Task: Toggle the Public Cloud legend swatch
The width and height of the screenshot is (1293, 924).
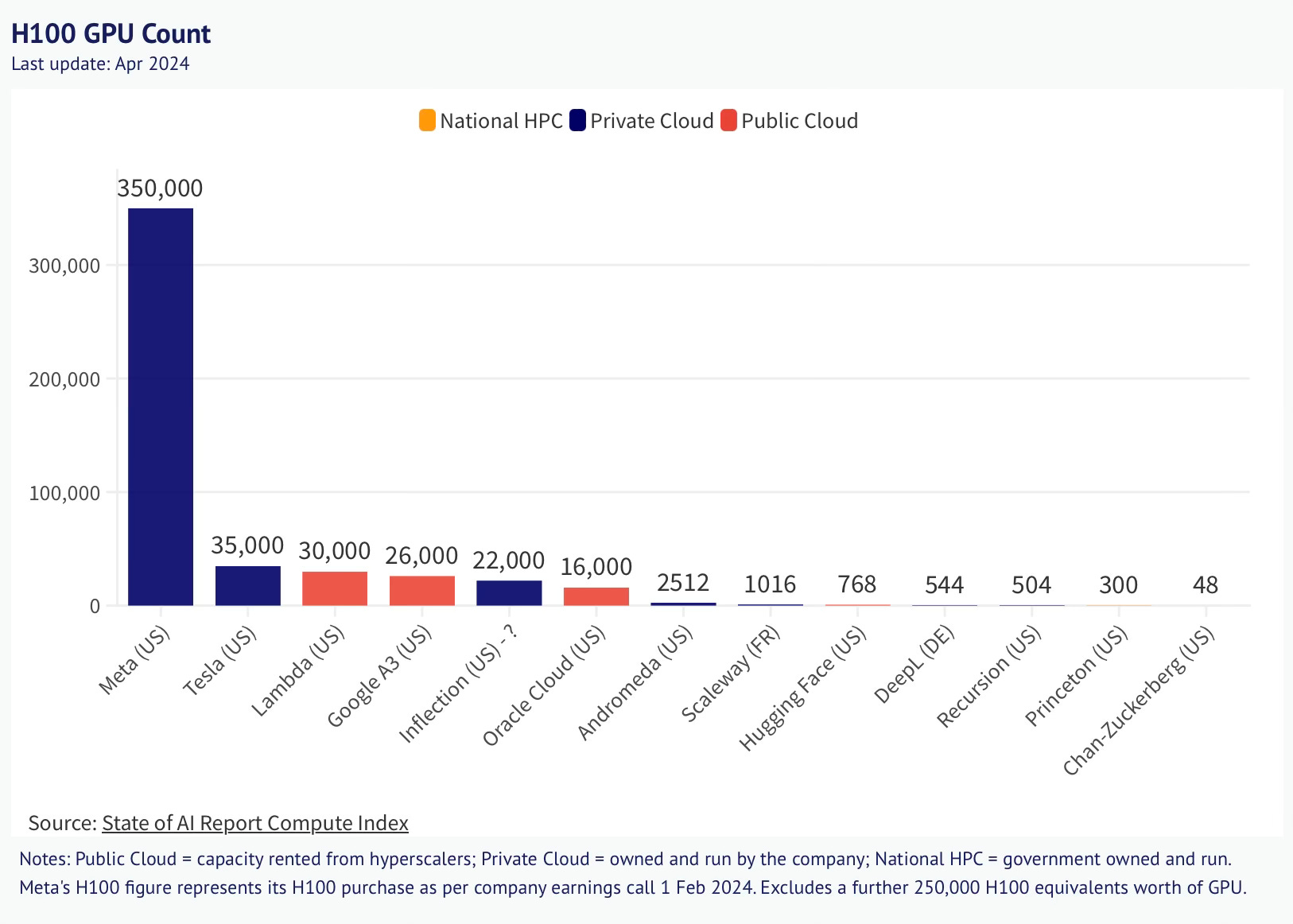Action: pyautogui.click(x=728, y=121)
